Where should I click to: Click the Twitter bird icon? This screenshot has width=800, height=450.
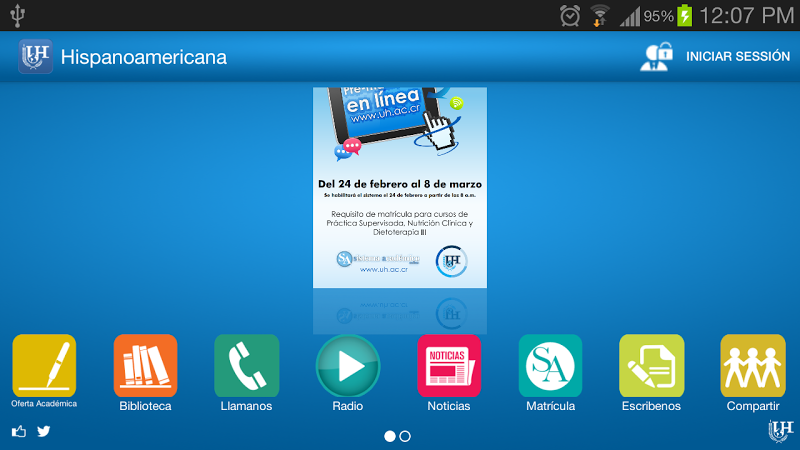point(44,432)
